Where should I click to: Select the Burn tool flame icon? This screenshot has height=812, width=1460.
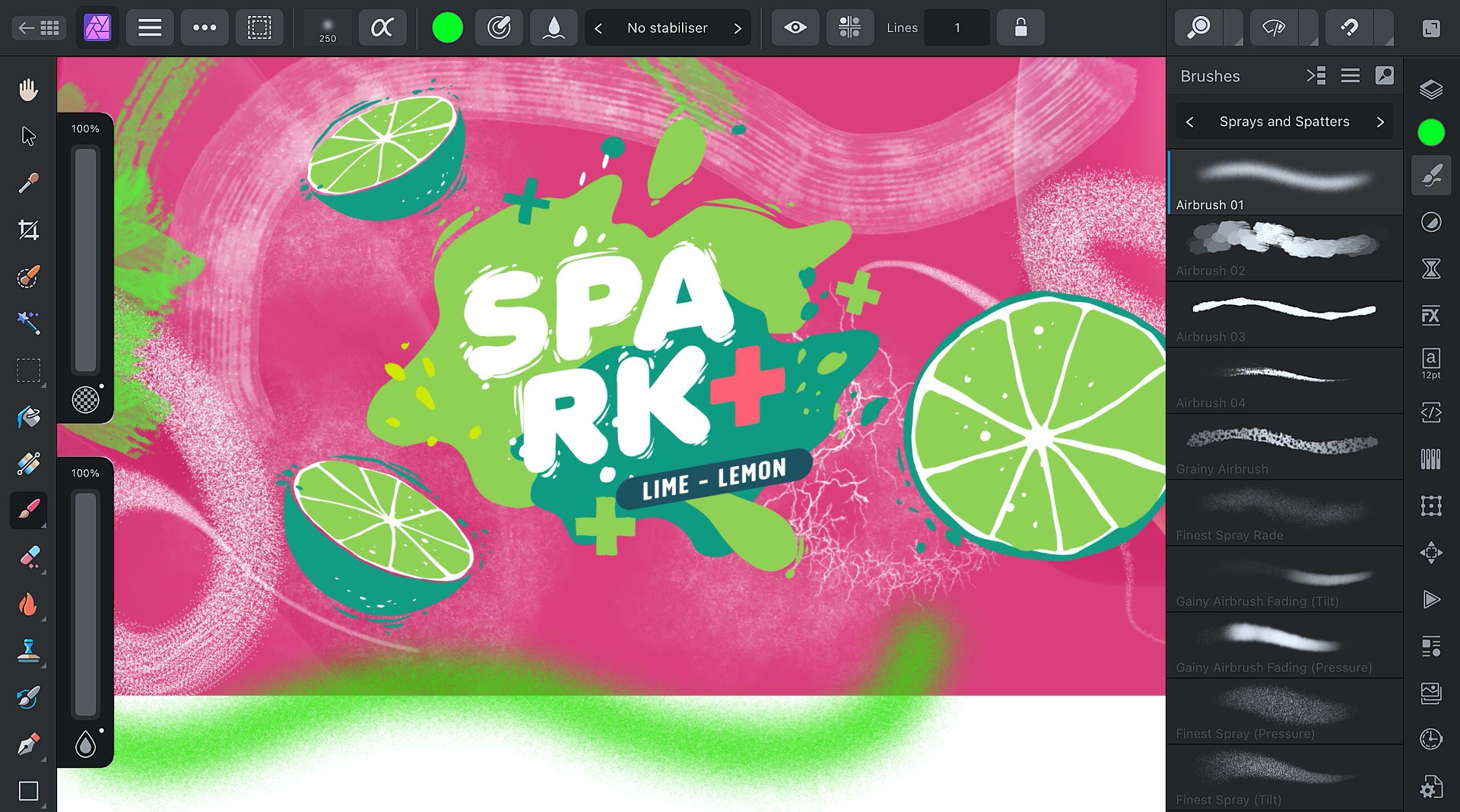(x=28, y=604)
